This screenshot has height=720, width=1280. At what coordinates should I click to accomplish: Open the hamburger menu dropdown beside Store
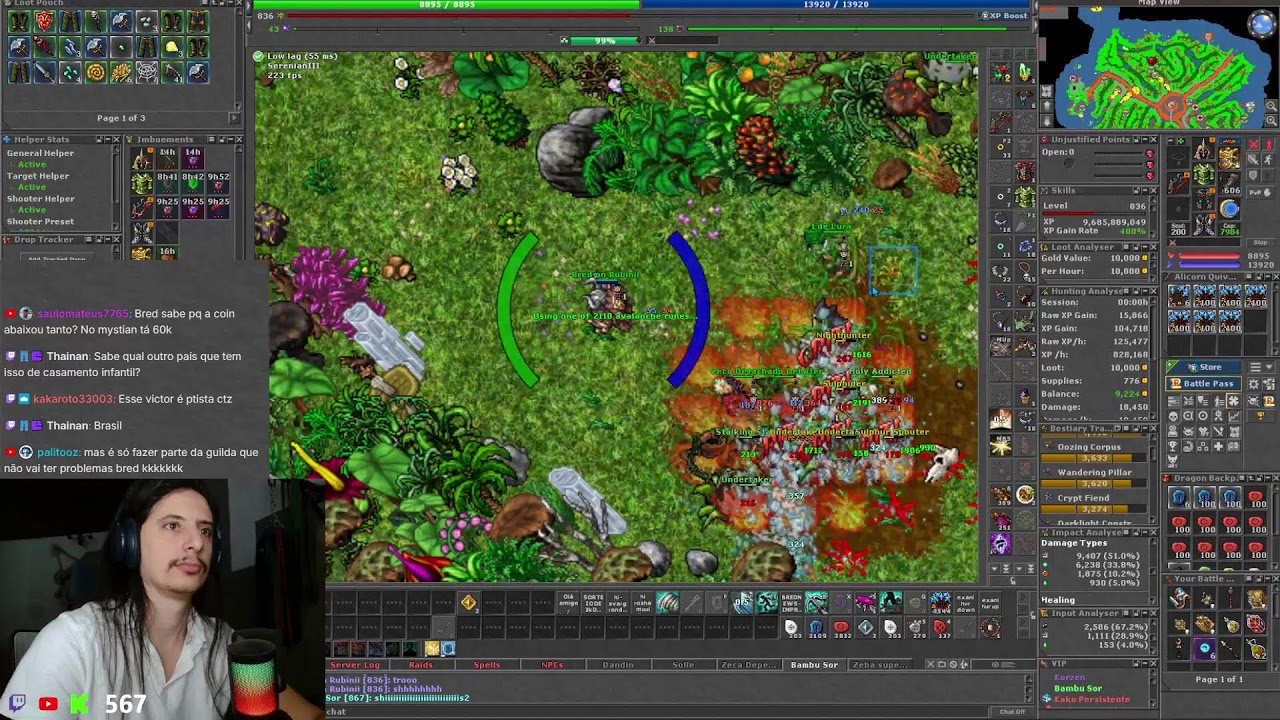[1260, 367]
